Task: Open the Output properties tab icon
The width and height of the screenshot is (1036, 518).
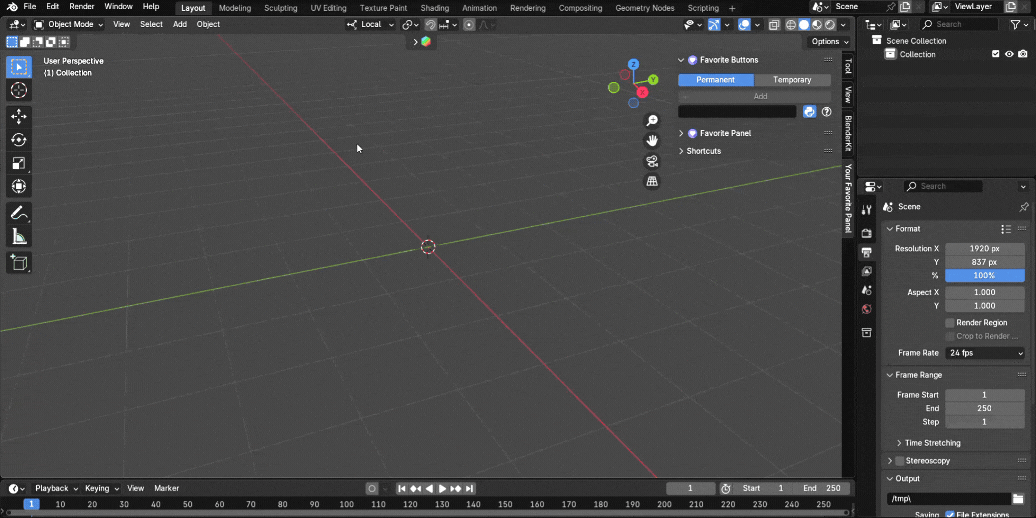Action: click(x=867, y=252)
